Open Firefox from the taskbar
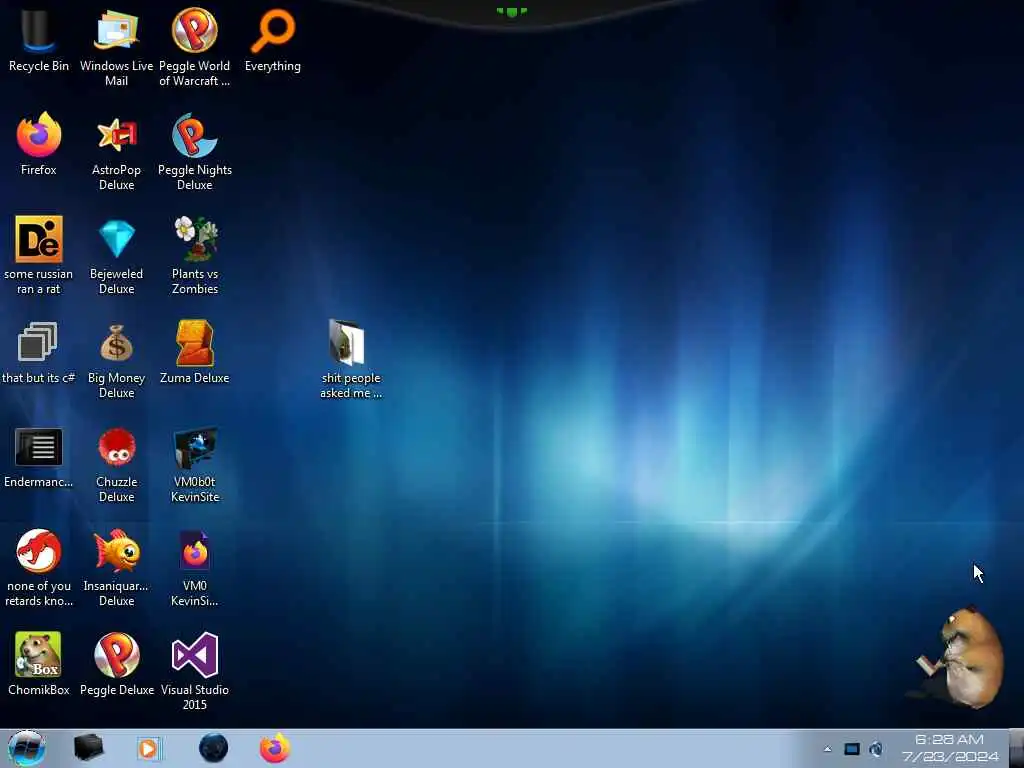This screenshot has height=768, width=1024. click(275, 748)
